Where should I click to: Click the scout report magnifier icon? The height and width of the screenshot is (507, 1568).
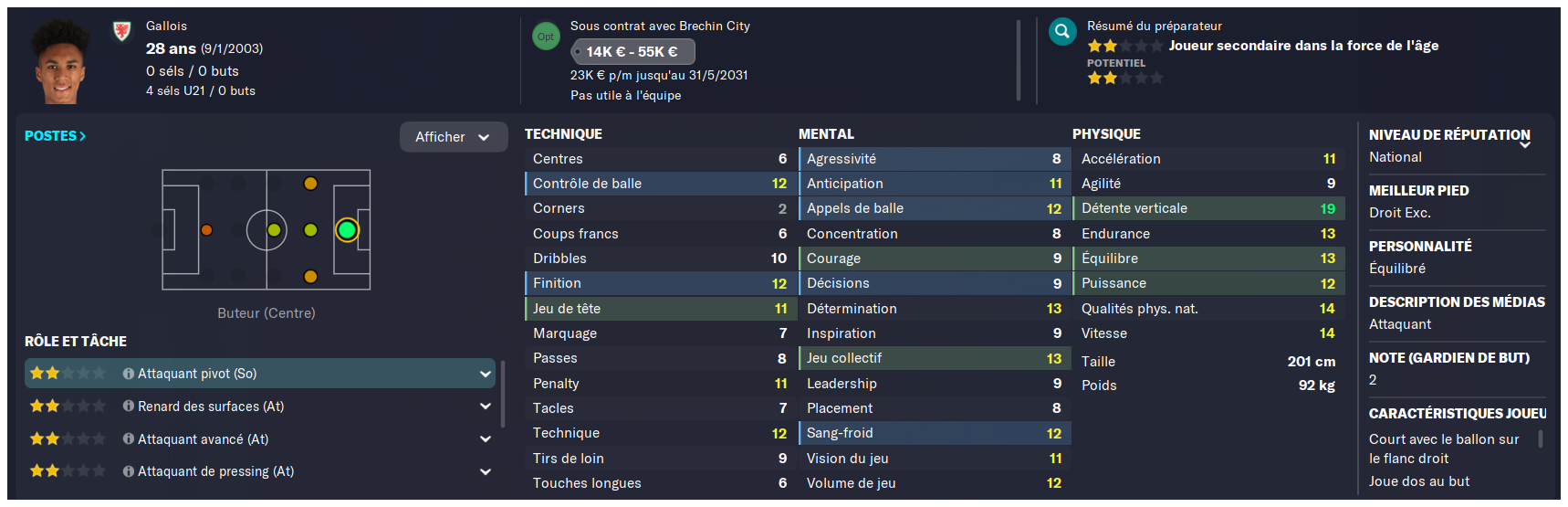[1062, 32]
